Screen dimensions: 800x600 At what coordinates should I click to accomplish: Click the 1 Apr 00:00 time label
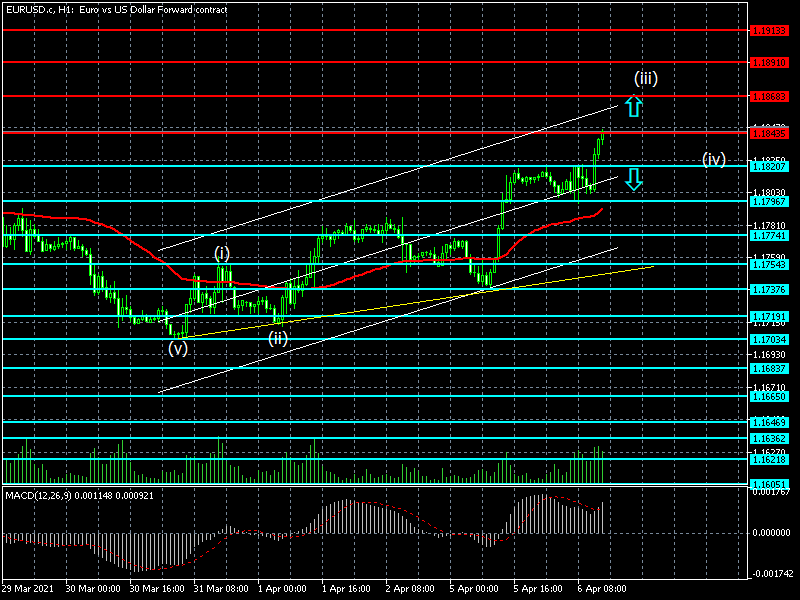coord(282,588)
